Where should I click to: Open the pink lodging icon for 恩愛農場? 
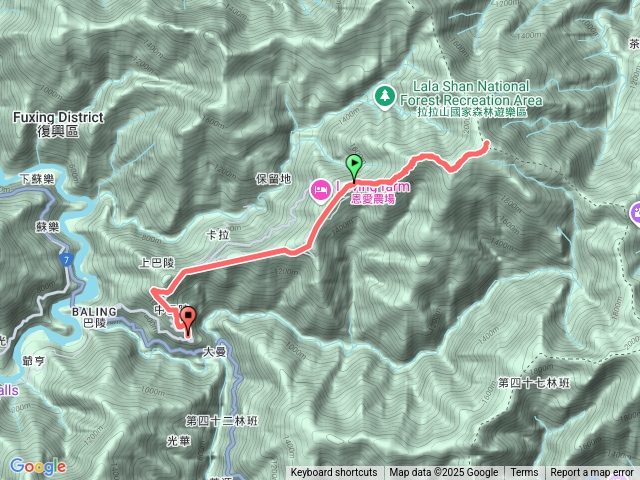click(320, 191)
